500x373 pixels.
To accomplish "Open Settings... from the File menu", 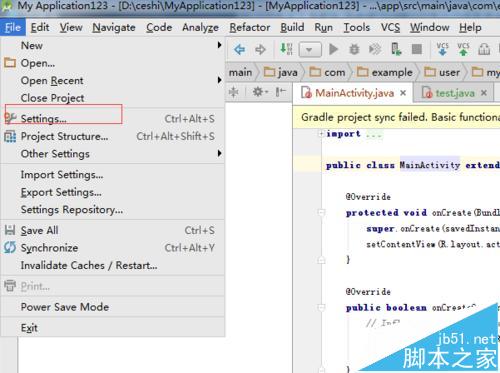I will click(x=113, y=119).
